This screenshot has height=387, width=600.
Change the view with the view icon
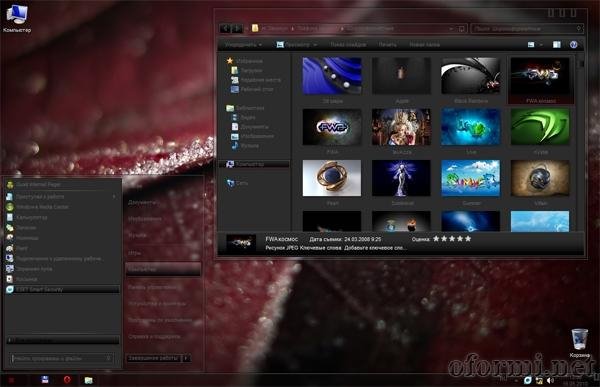pos(531,45)
